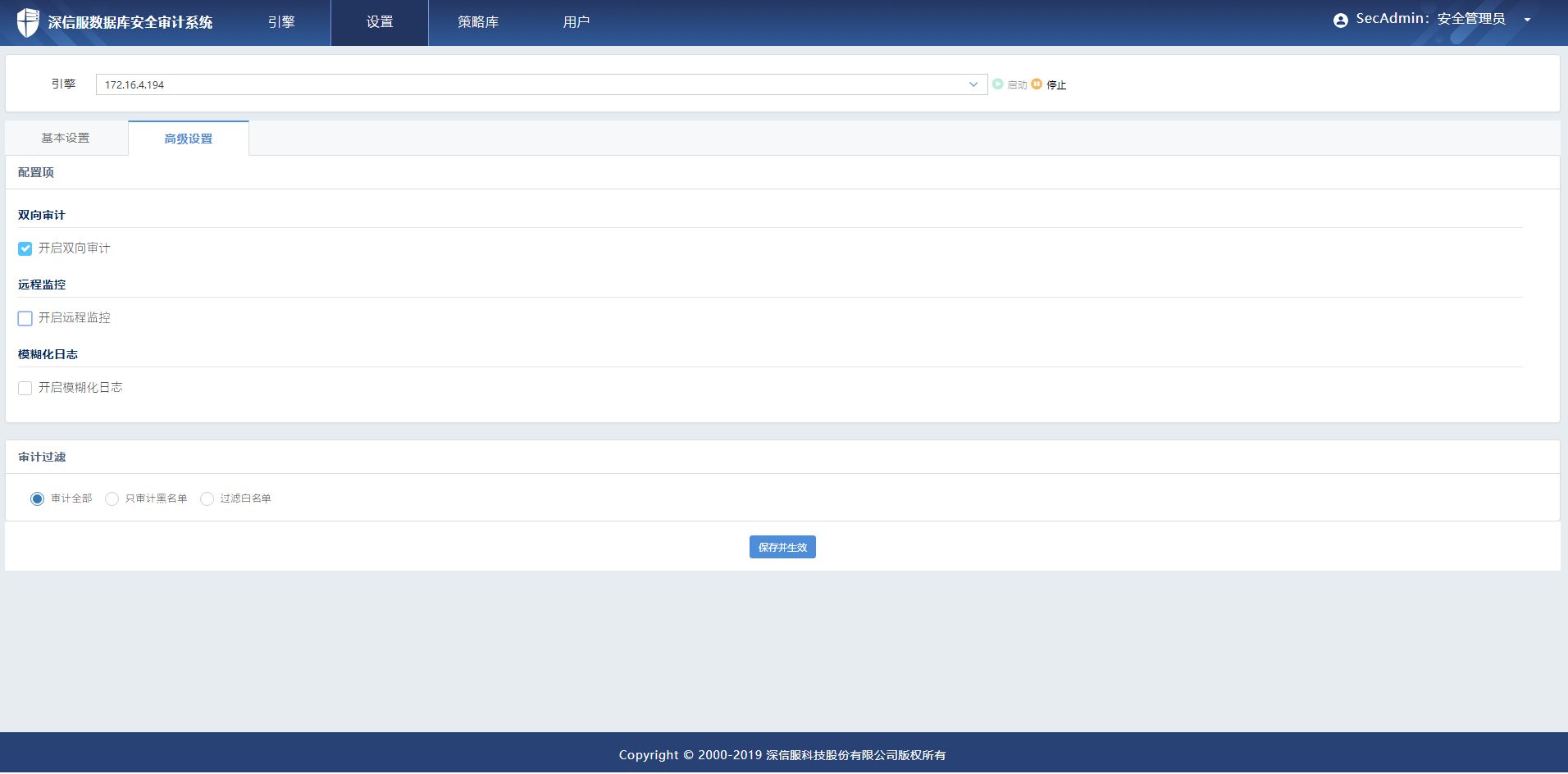Switch to the 基本设置 tab

click(66, 139)
